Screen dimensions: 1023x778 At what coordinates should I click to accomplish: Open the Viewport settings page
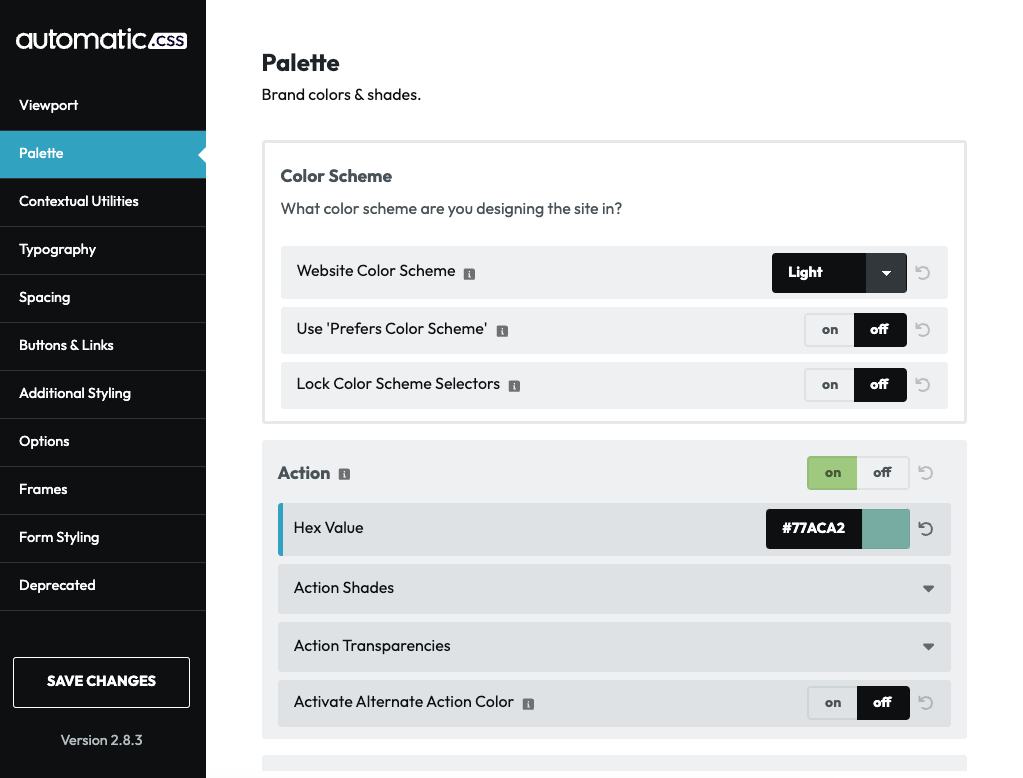pos(103,106)
